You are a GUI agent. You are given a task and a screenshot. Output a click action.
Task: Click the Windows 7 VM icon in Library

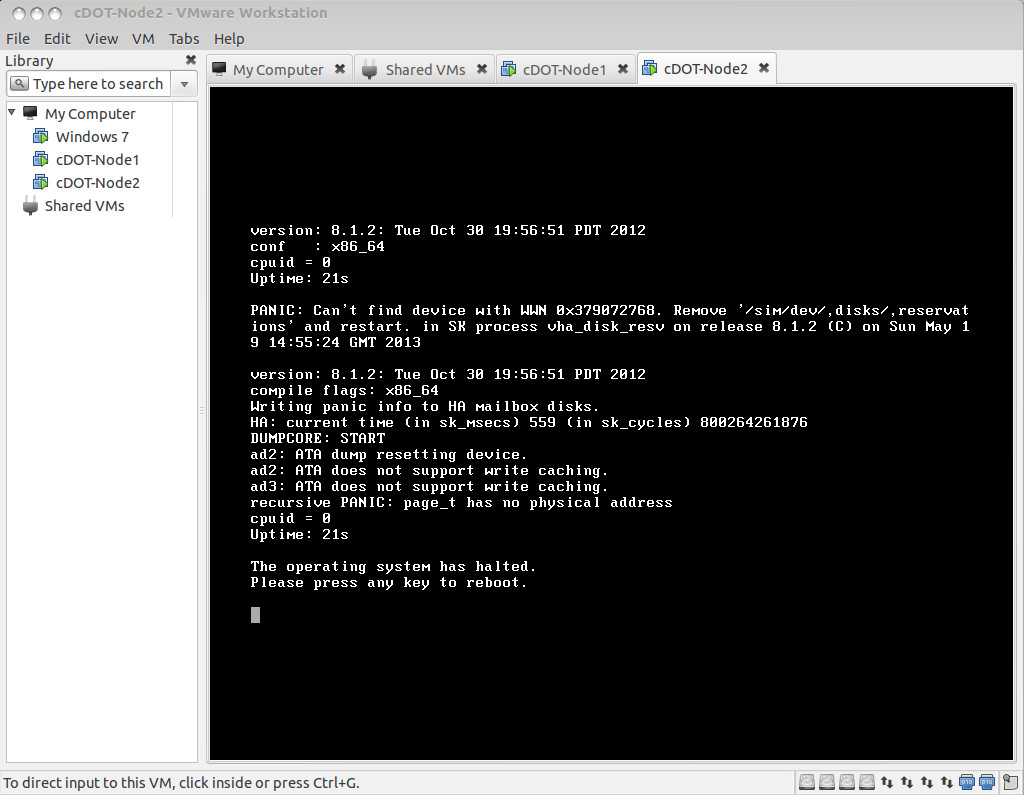coord(40,137)
